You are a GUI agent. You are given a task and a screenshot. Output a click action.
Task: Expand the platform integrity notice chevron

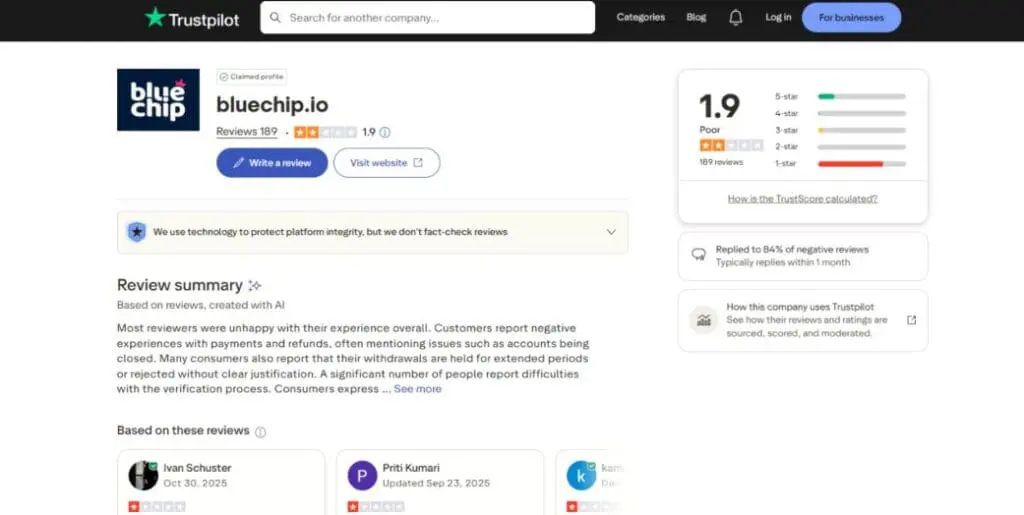click(x=611, y=232)
